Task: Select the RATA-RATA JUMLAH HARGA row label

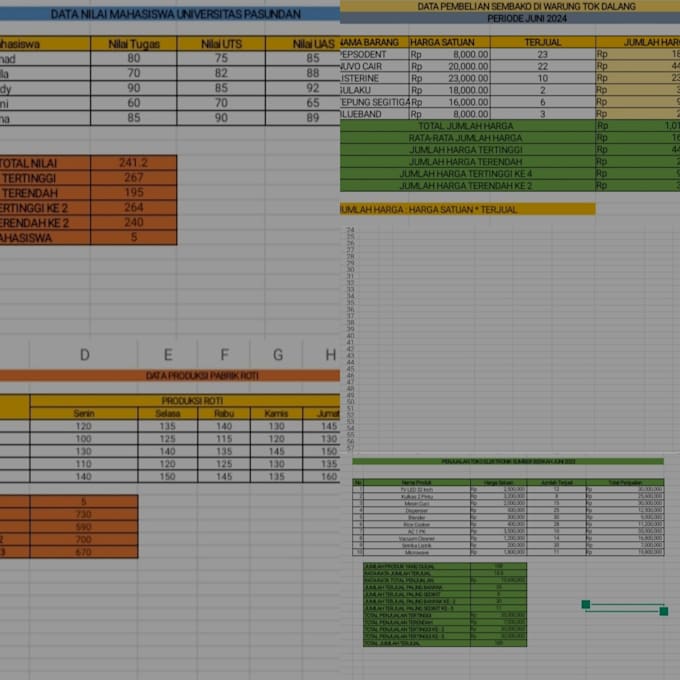Action: pos(468,138)
